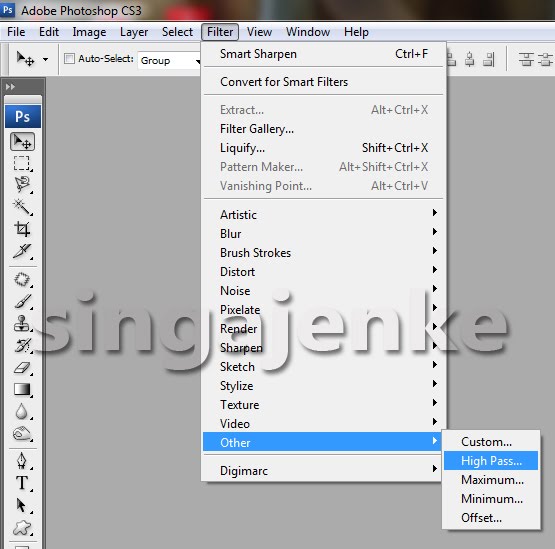Image resolution: width=555 pixels, height=549 pixels.
Task: Select the Horizontal Type tool
Action: 22,483
